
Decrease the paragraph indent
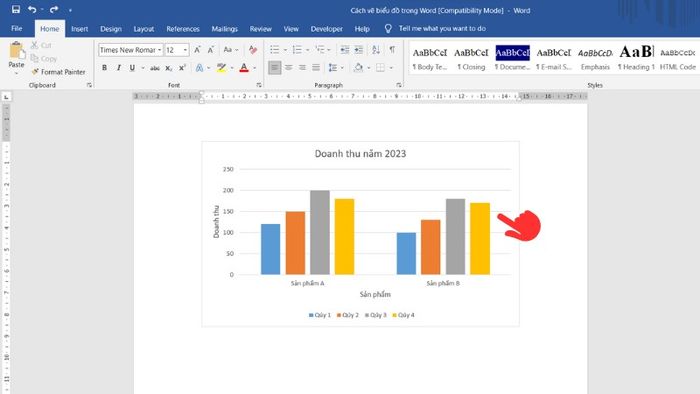coord(345,50)
